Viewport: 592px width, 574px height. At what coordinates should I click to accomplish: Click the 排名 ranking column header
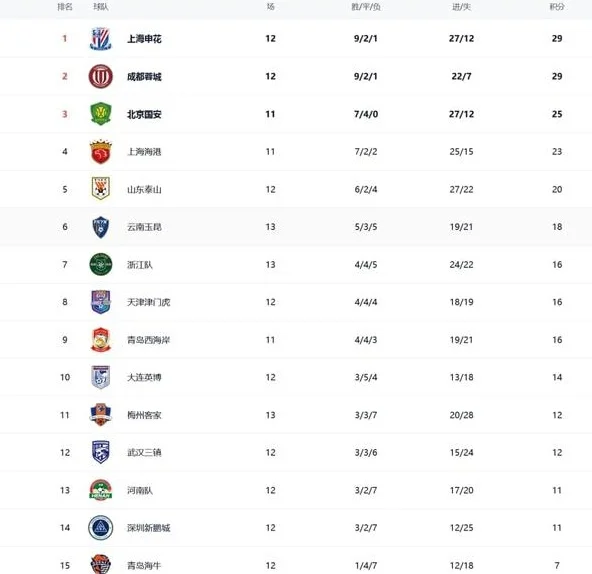tap(65, 7)
